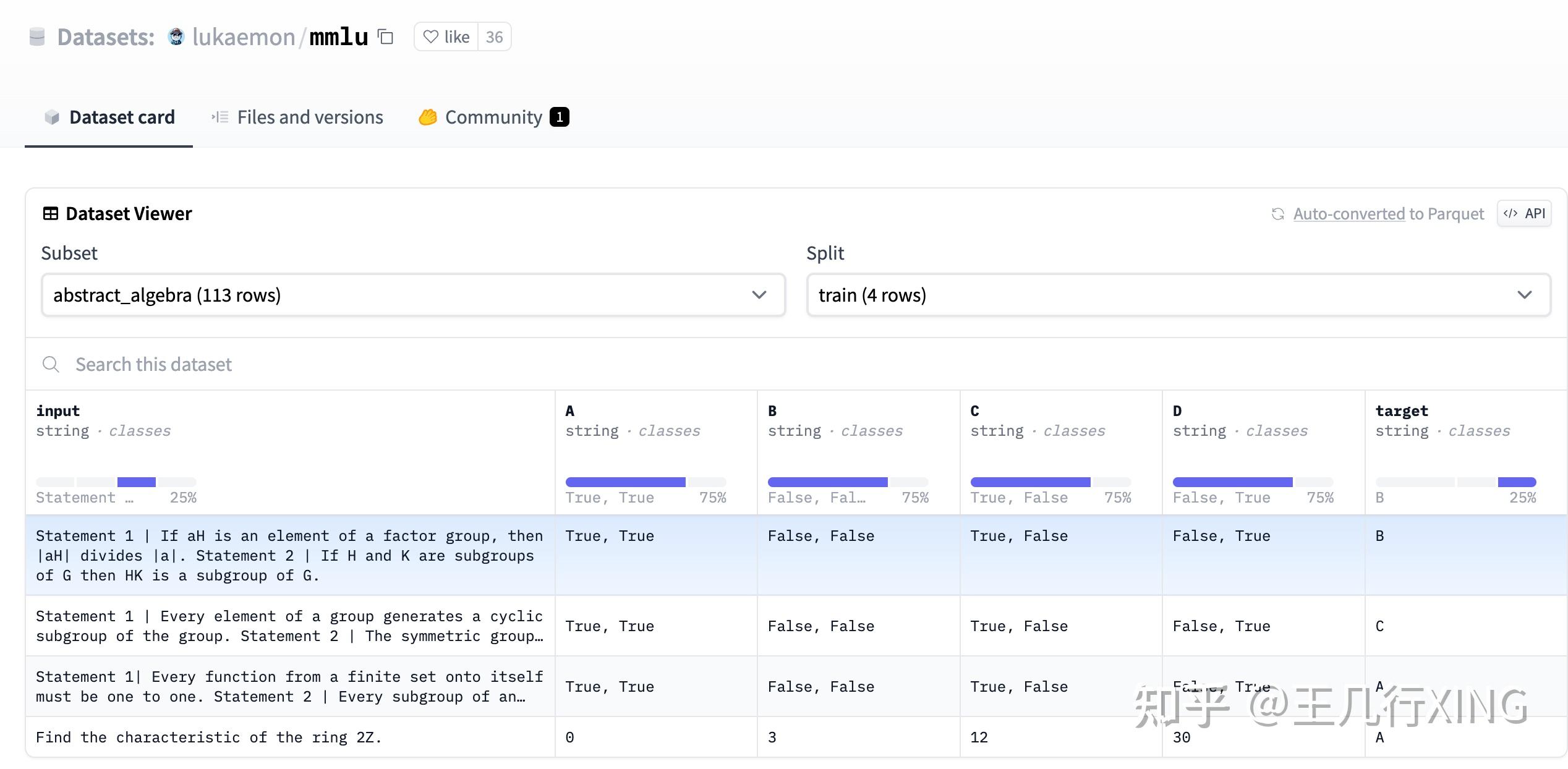The height and width of the screenshot is (769, 1568).
Task: Click the search magnifier icon
Action: (51, 365)
